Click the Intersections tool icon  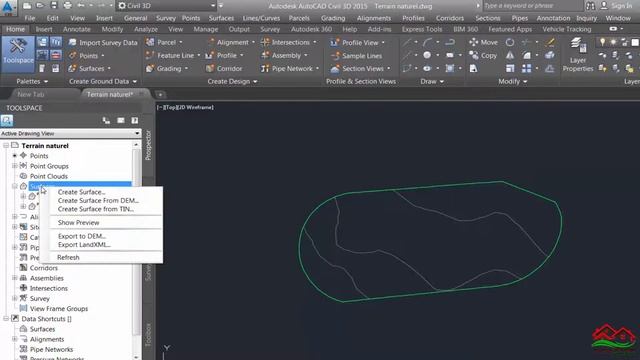[x=265, y=42]
